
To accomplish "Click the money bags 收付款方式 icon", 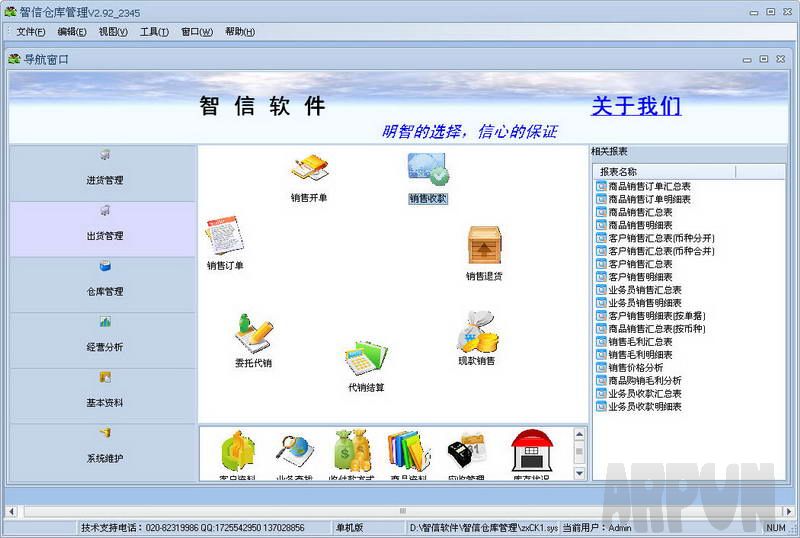I will tap(352, 451).
